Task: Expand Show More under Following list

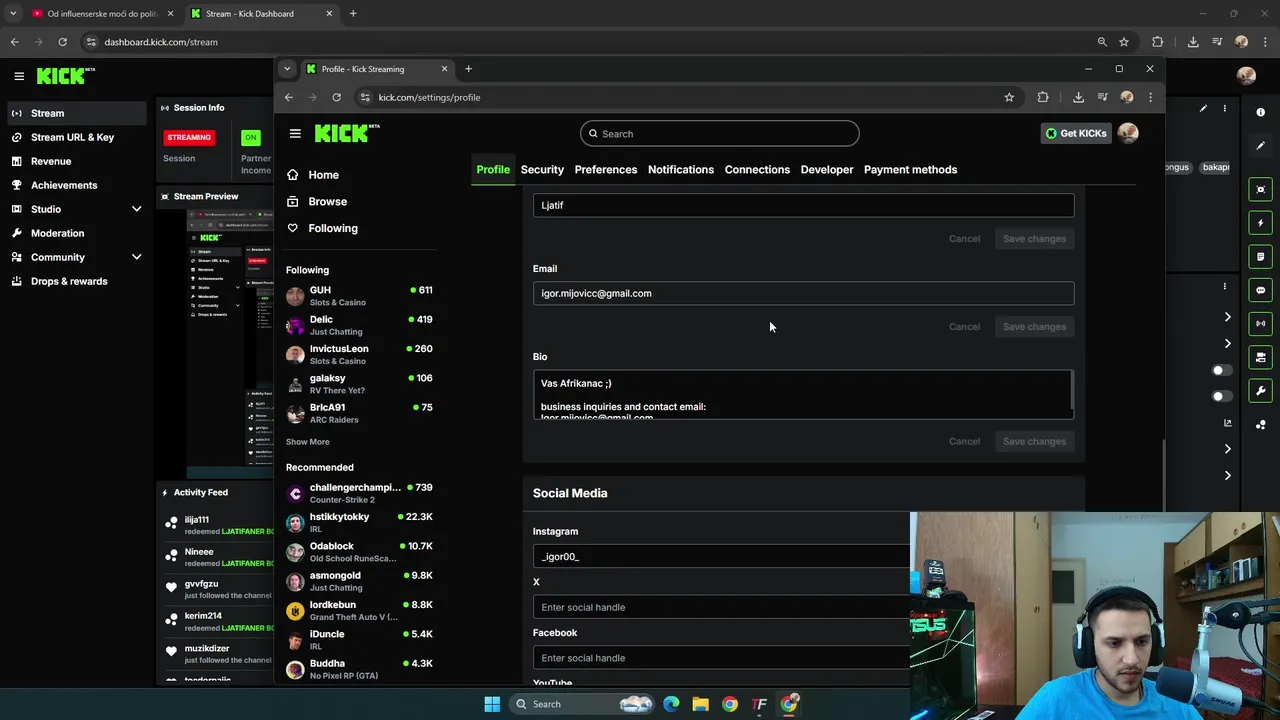Action: 307,442
